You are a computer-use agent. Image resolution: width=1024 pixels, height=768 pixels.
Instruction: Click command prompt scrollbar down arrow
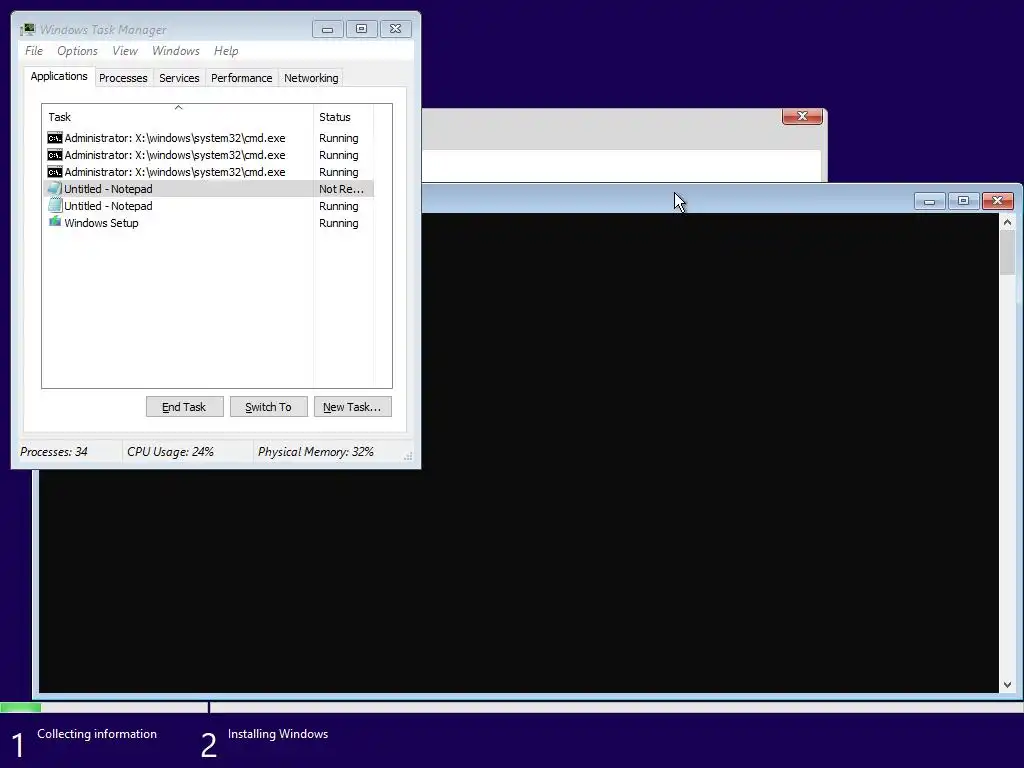coord(1007,684)
